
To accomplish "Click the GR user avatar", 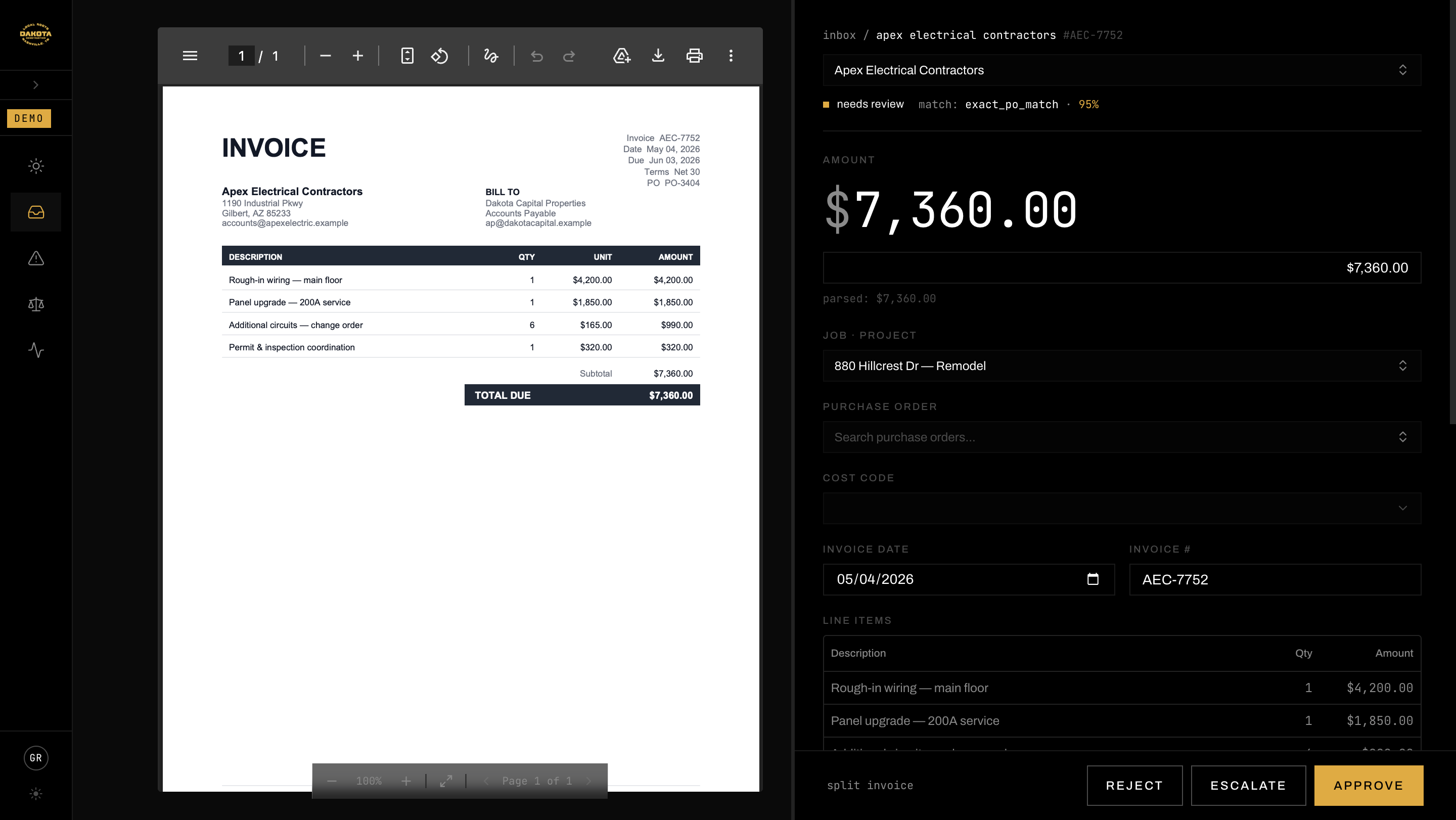I will (35, 758).
